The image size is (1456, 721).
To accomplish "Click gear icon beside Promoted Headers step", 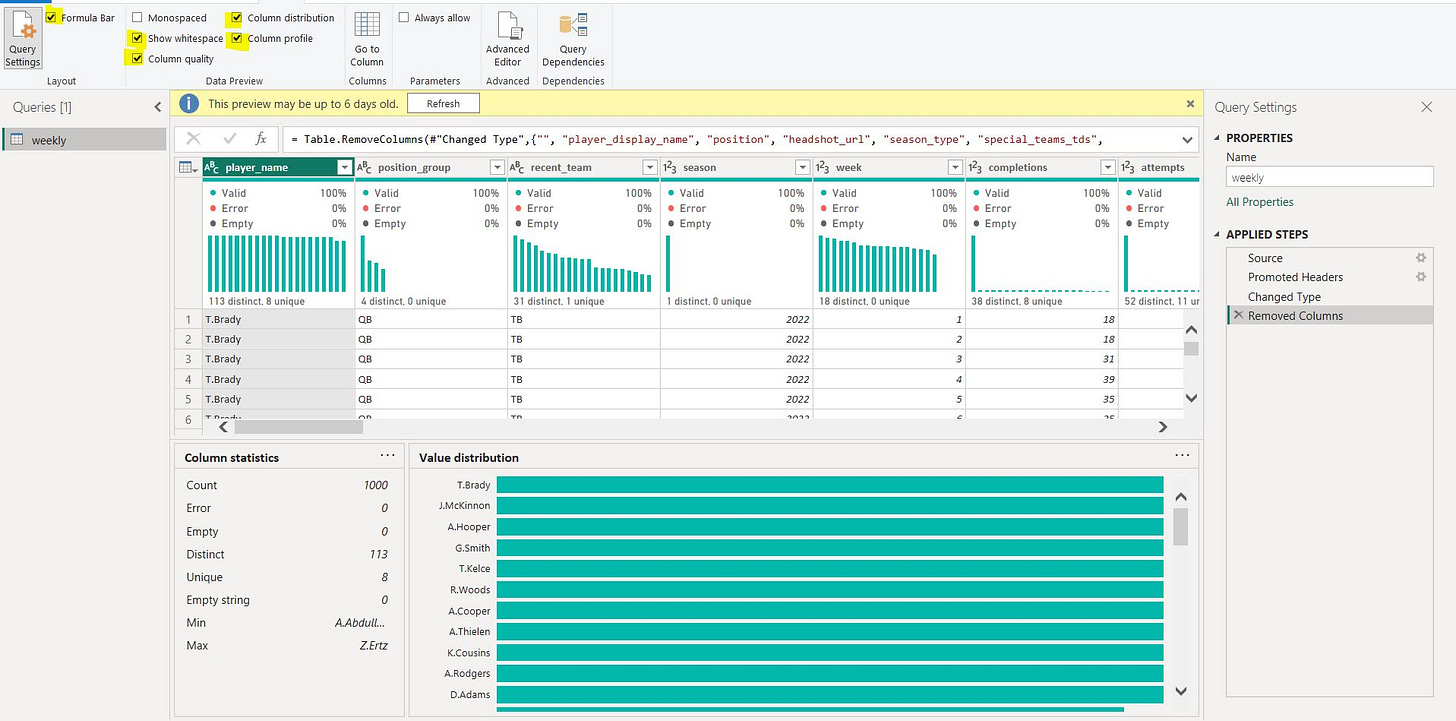I will coord(1420,277).
